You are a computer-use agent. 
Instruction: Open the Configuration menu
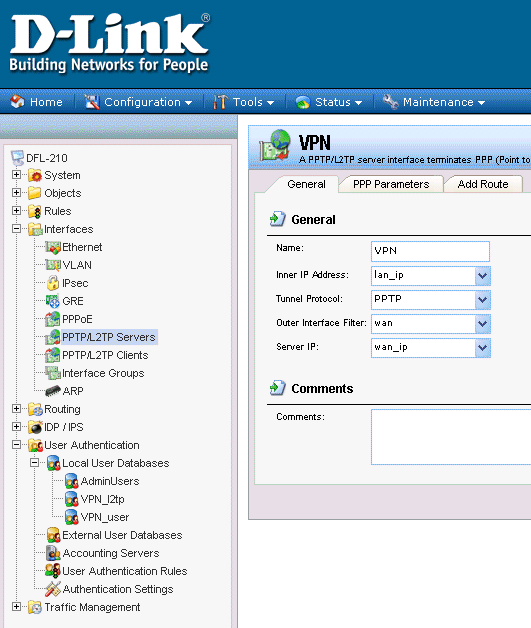(x=139, y=102)
